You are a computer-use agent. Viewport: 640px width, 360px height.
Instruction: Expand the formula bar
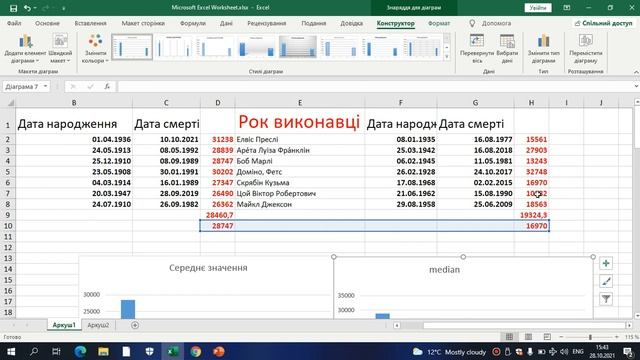636,87
